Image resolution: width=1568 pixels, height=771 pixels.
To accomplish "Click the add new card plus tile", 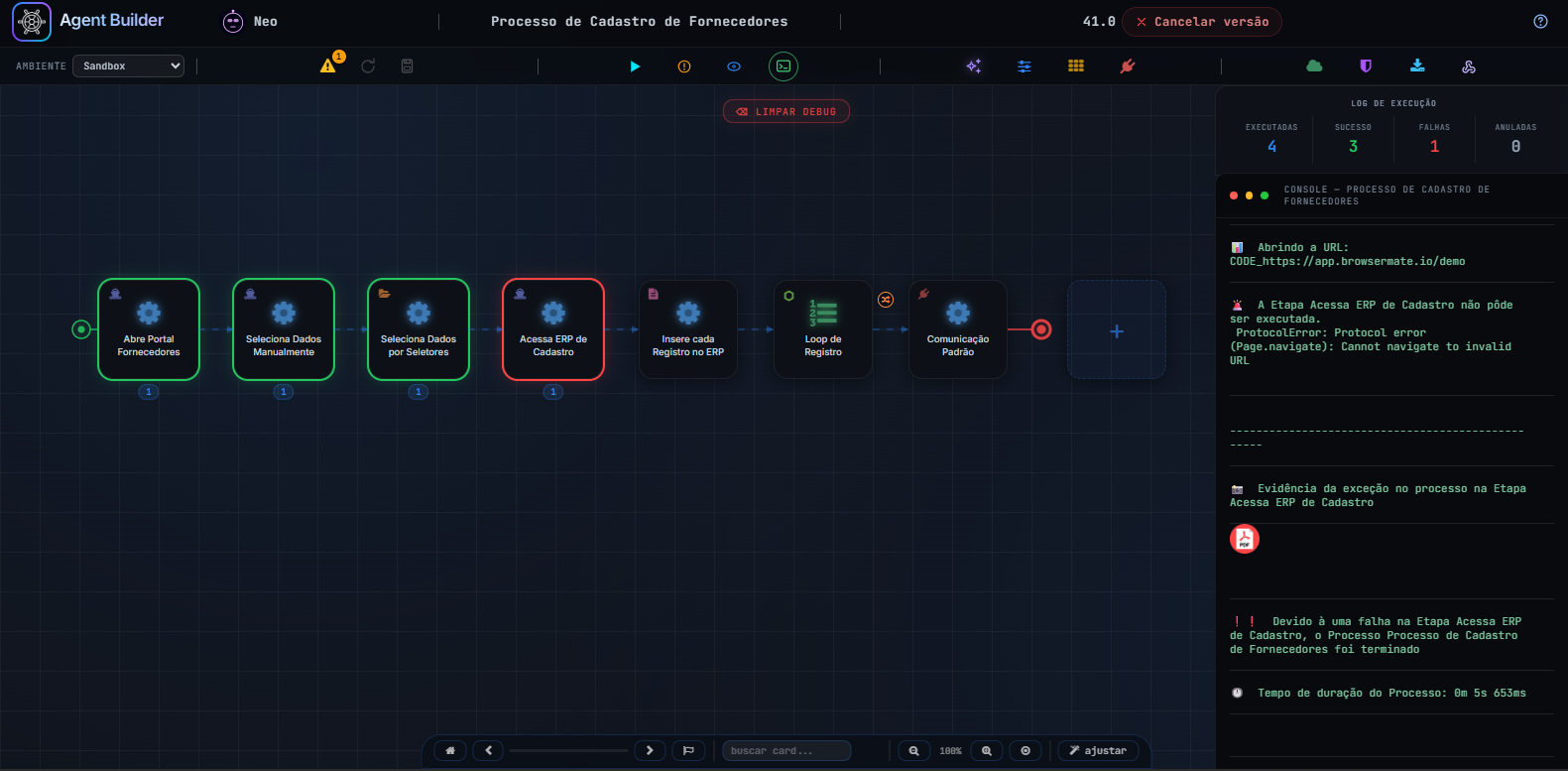I will tap(1117, 329).
